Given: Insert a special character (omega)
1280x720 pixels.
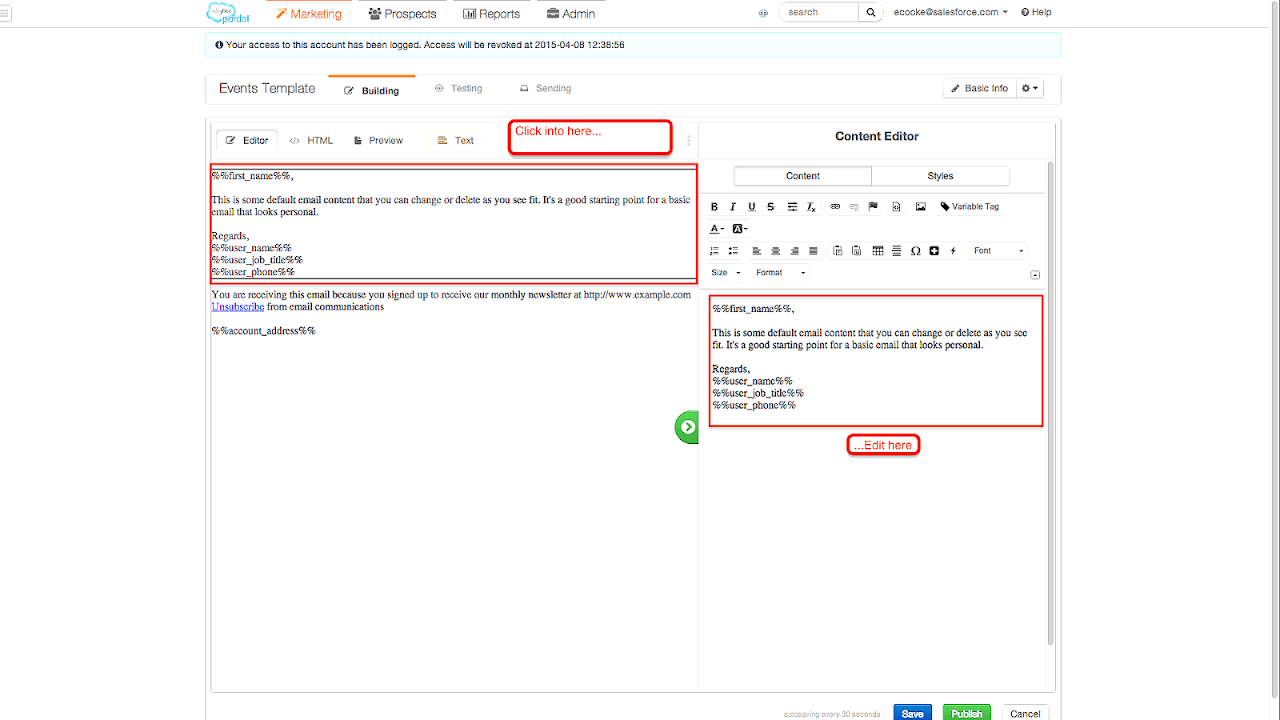Looking at the screenshot, I should point(915,251).
